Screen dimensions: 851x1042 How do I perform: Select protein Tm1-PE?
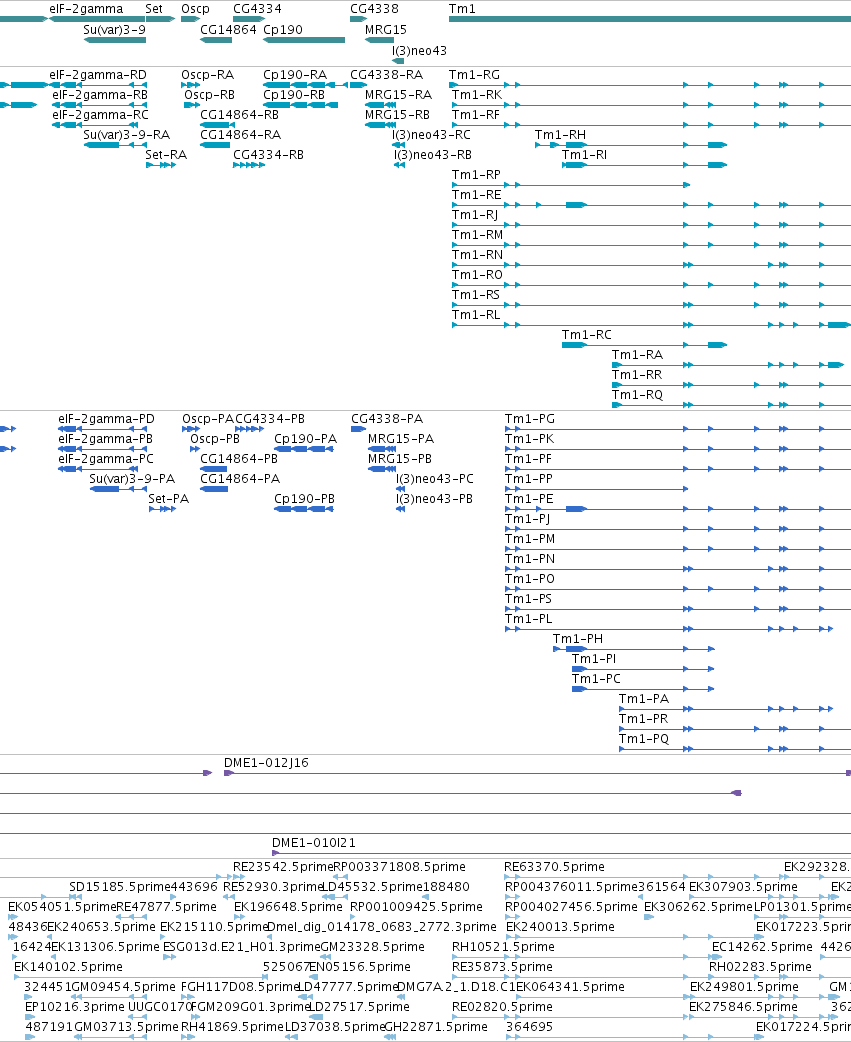tap(529, 498)
